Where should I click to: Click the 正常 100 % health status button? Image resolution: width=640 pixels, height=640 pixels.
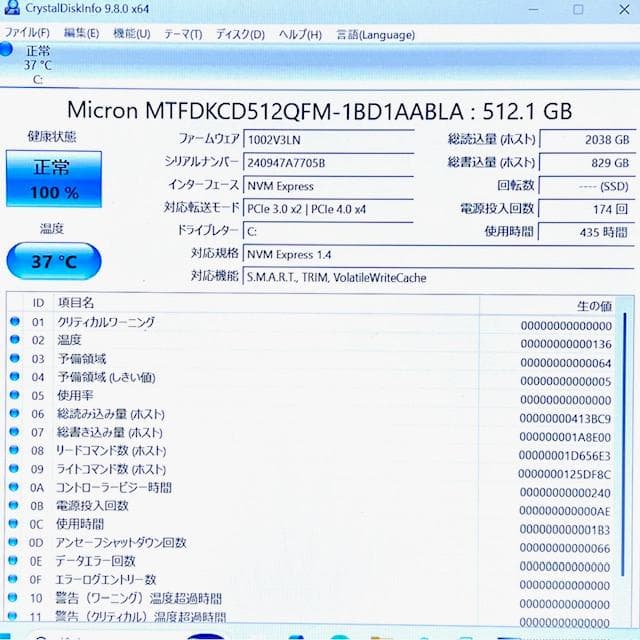pos(54,179)
